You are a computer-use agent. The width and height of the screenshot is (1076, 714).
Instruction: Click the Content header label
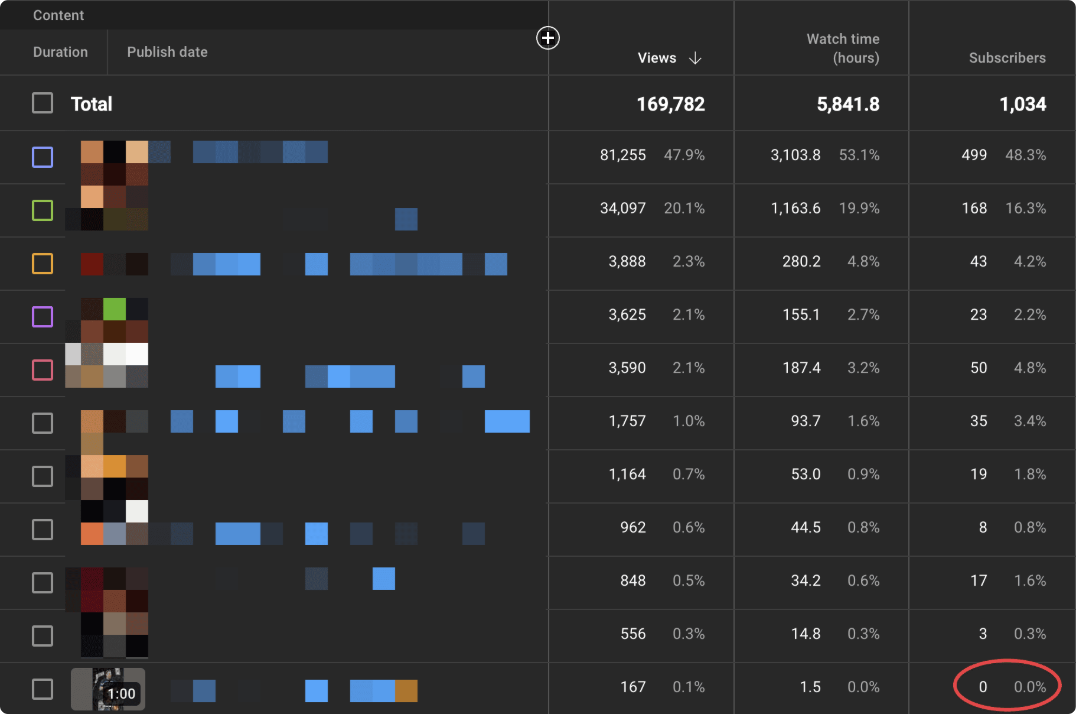(x=58, y=15)
